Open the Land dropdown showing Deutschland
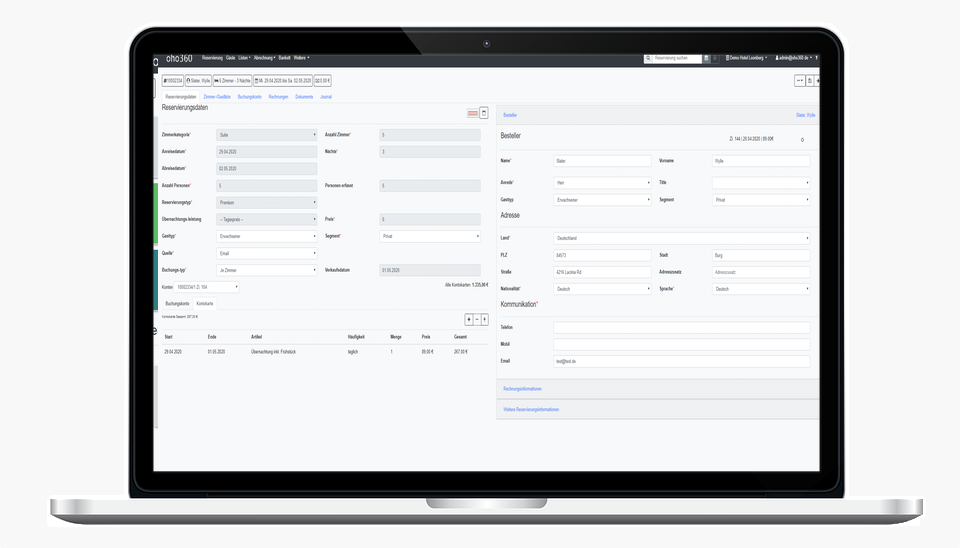960x548 pixels. coord(681,238)
